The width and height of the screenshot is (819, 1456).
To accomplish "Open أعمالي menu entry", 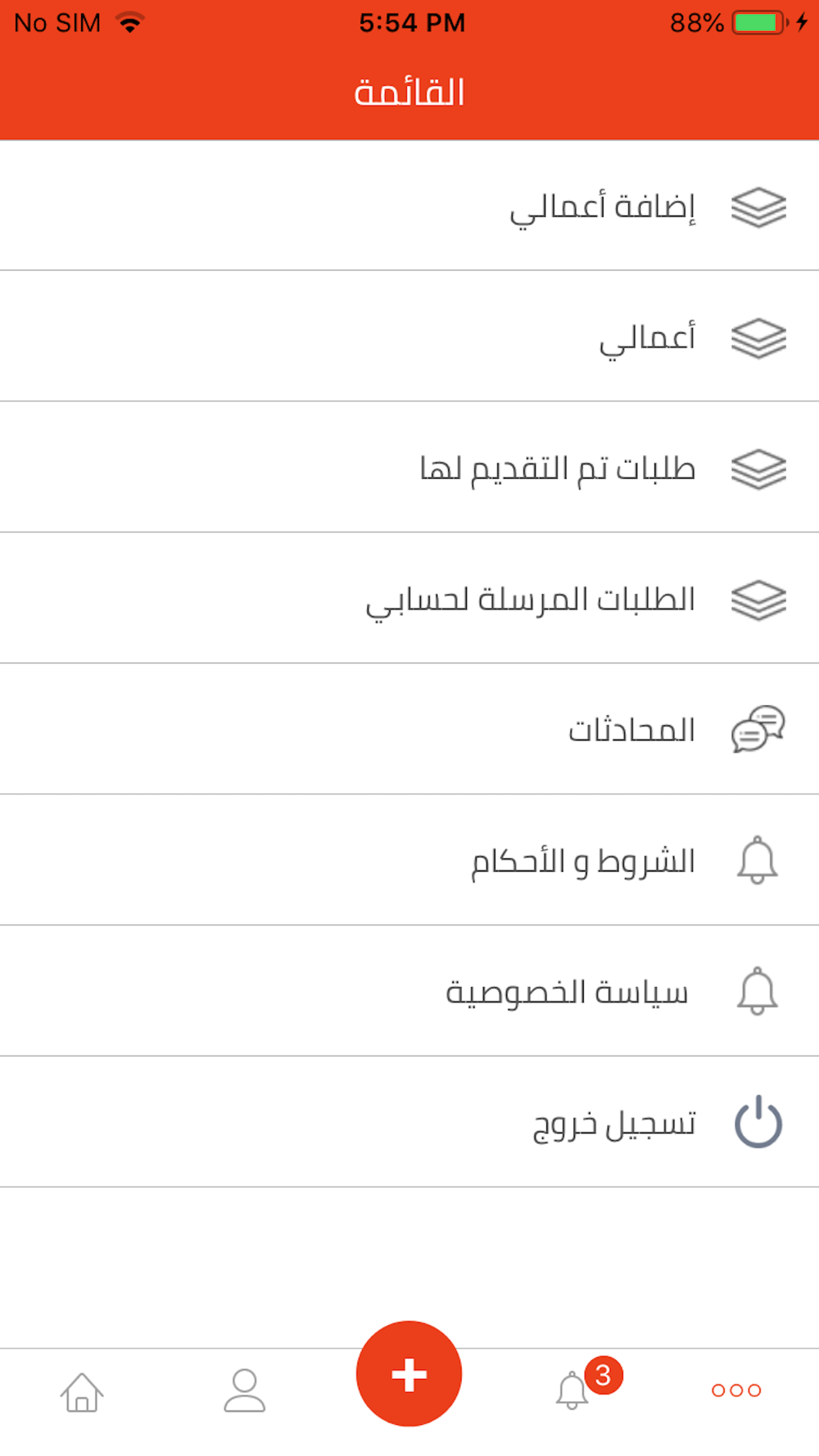I will coord(409,336).
